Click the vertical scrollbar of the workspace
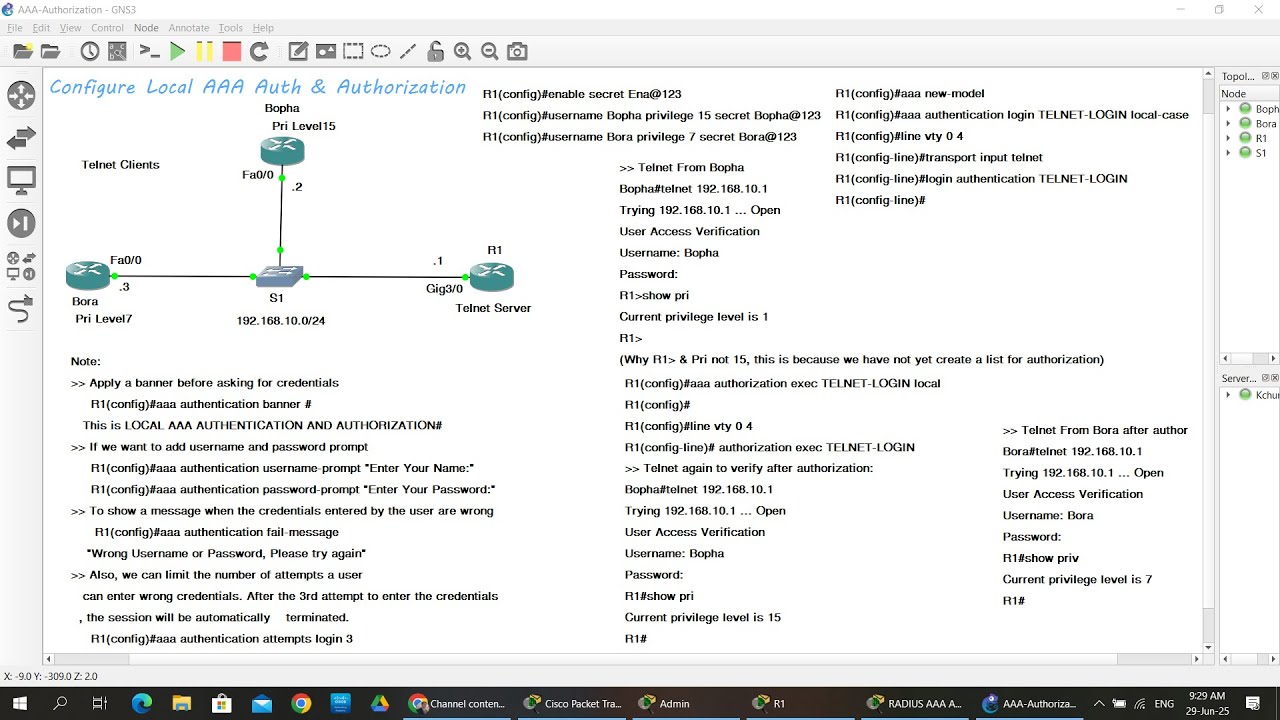Viewport: 1280px width, 720px height. pos(1208,361)
